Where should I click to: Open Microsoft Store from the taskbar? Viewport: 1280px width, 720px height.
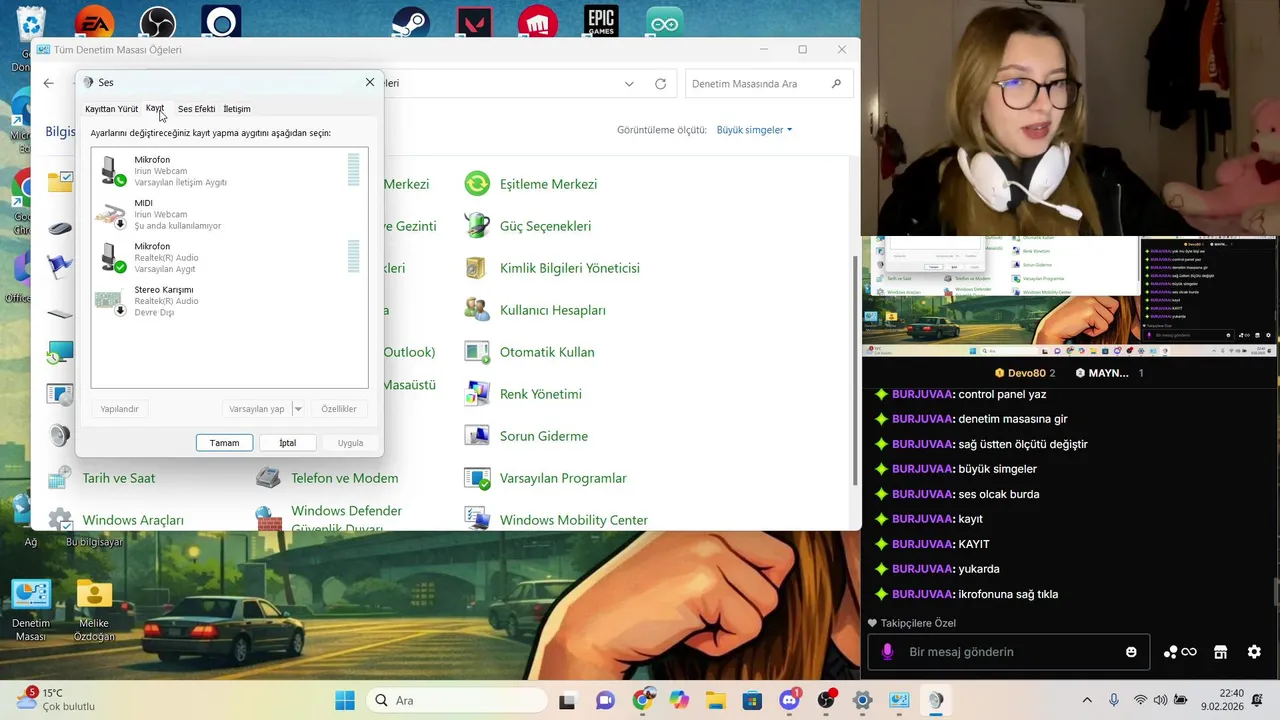click(x=753, y=700)
